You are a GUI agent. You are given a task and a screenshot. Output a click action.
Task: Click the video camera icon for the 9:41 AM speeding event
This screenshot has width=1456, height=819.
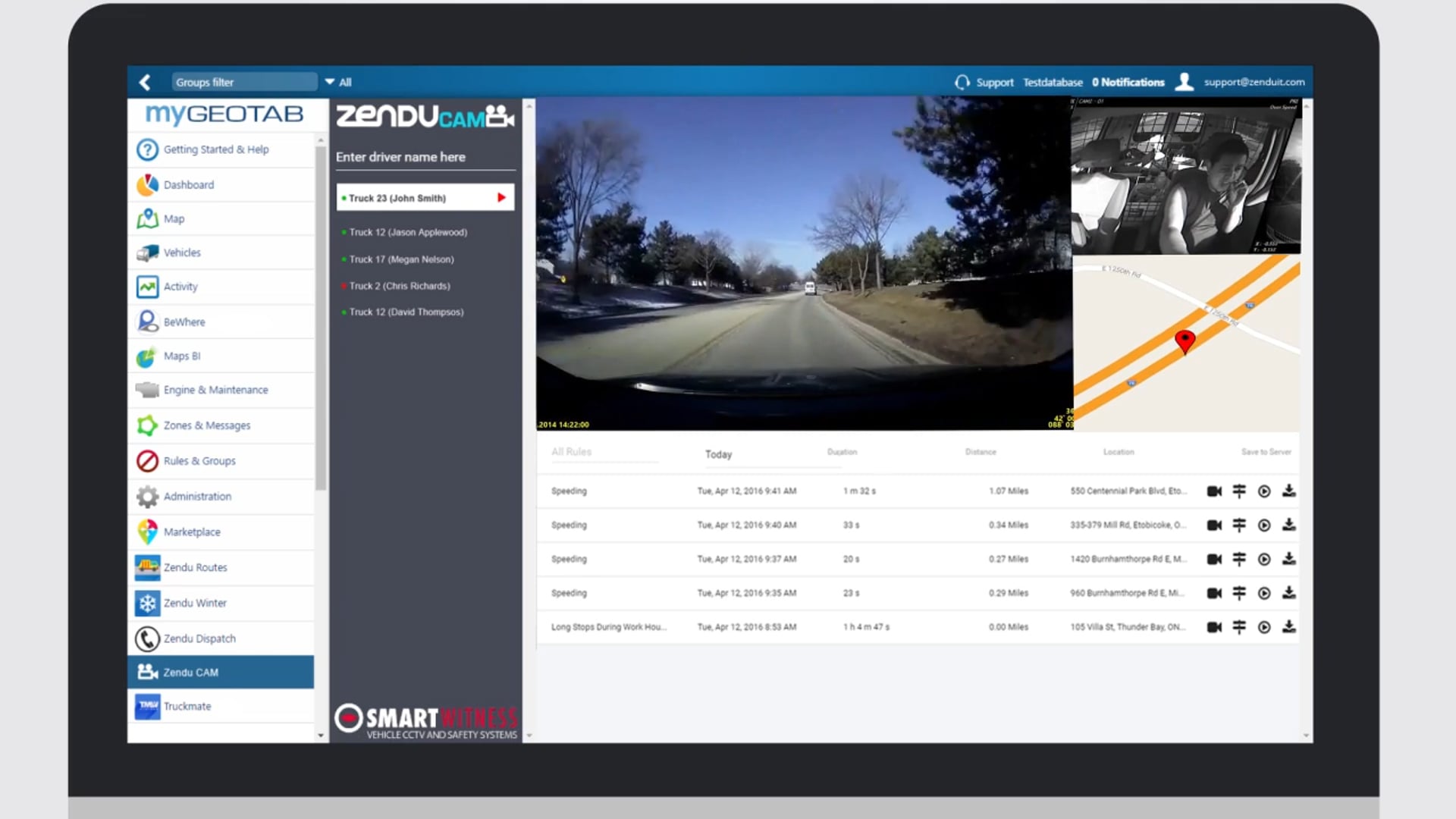(x=1214, y=491)
